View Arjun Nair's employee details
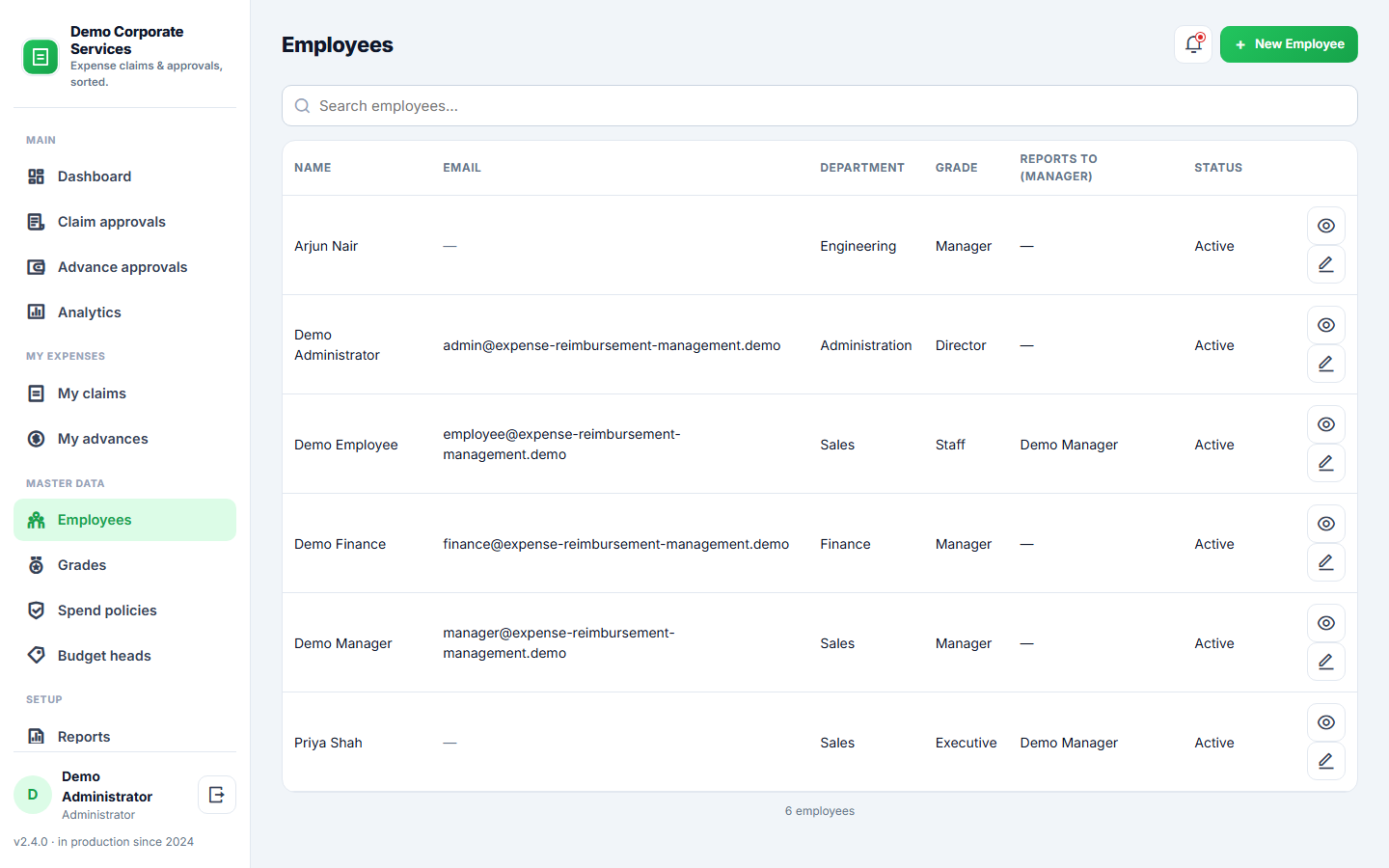This screenshot has width=1389, height=868. point(1326,226)
